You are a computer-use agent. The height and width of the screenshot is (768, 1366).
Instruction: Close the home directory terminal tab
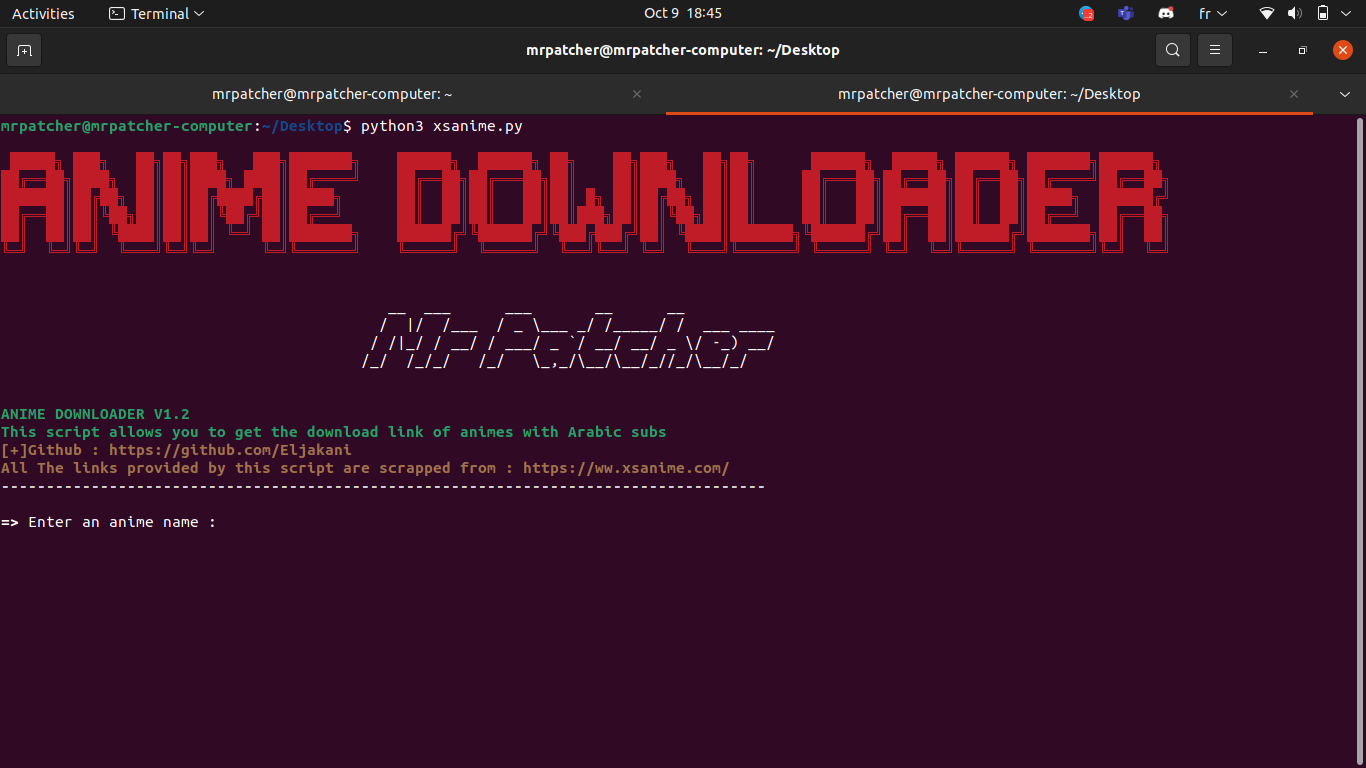[637, 93]
